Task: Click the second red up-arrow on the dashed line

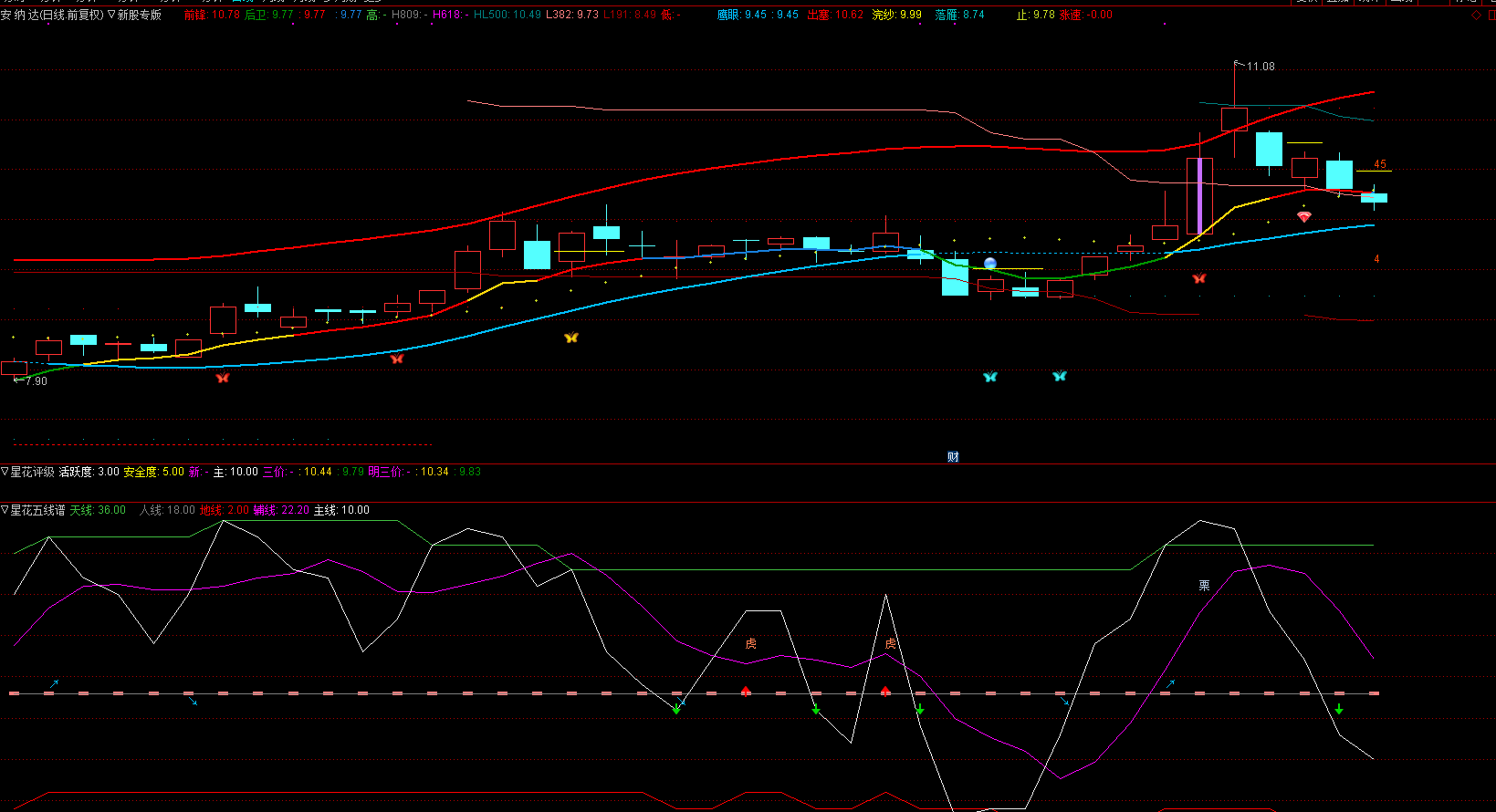Action: (885, 691)
